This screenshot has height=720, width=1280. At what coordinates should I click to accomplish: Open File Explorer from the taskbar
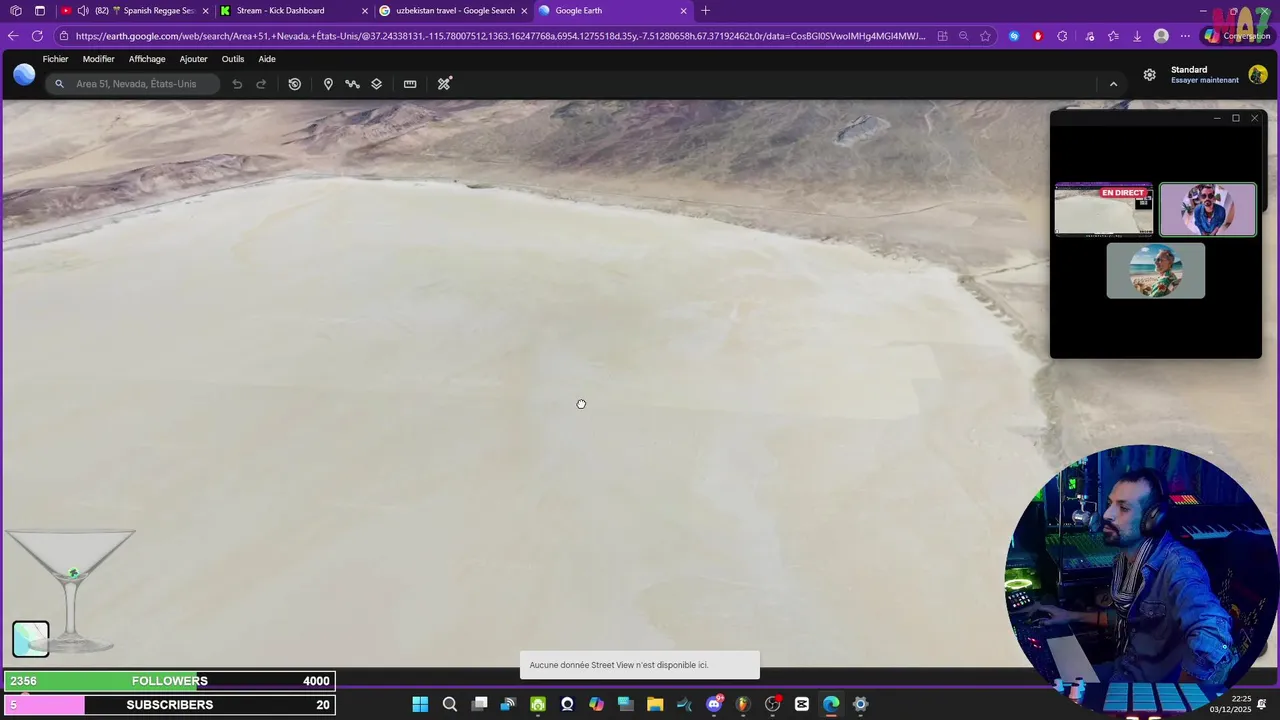[x=655, y=705]
